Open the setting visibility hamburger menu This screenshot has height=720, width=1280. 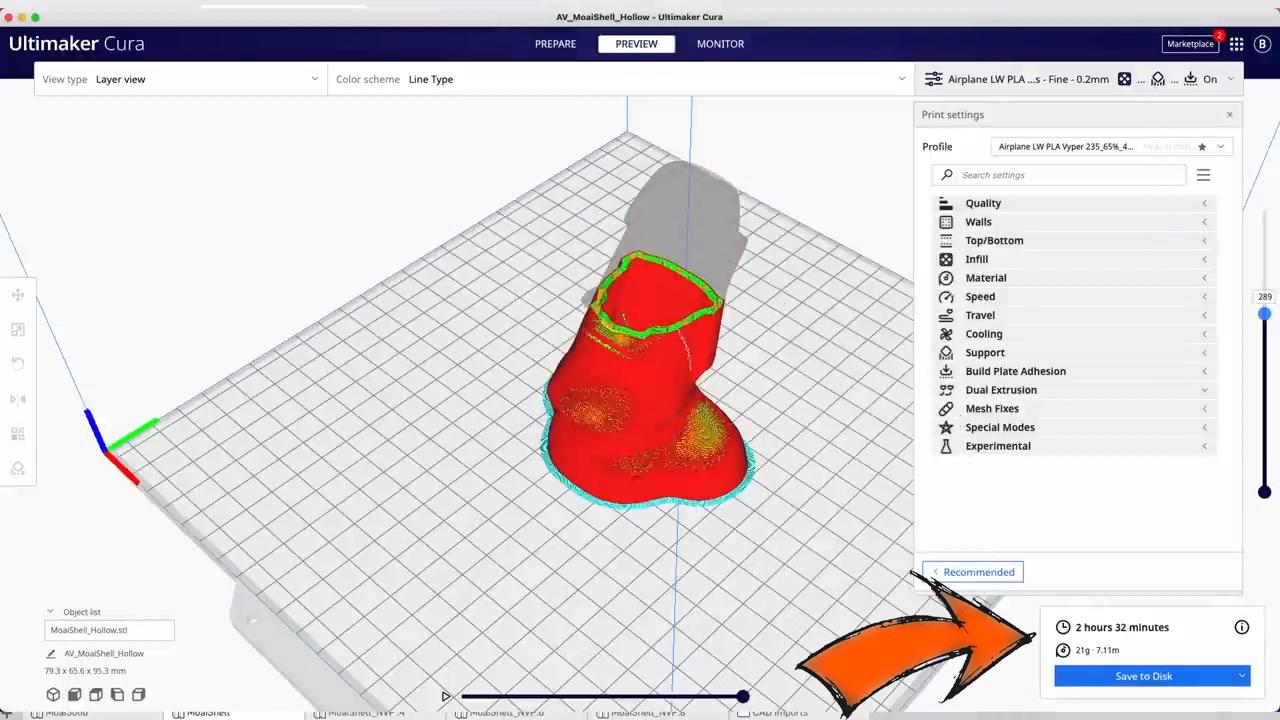[1203, 175]
